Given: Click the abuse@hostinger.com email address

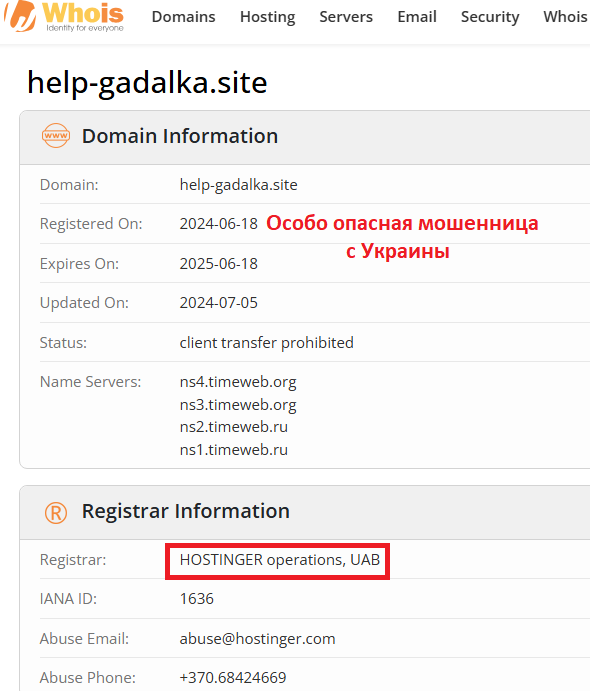Looking at the screenshot, I should click(257, 639).
